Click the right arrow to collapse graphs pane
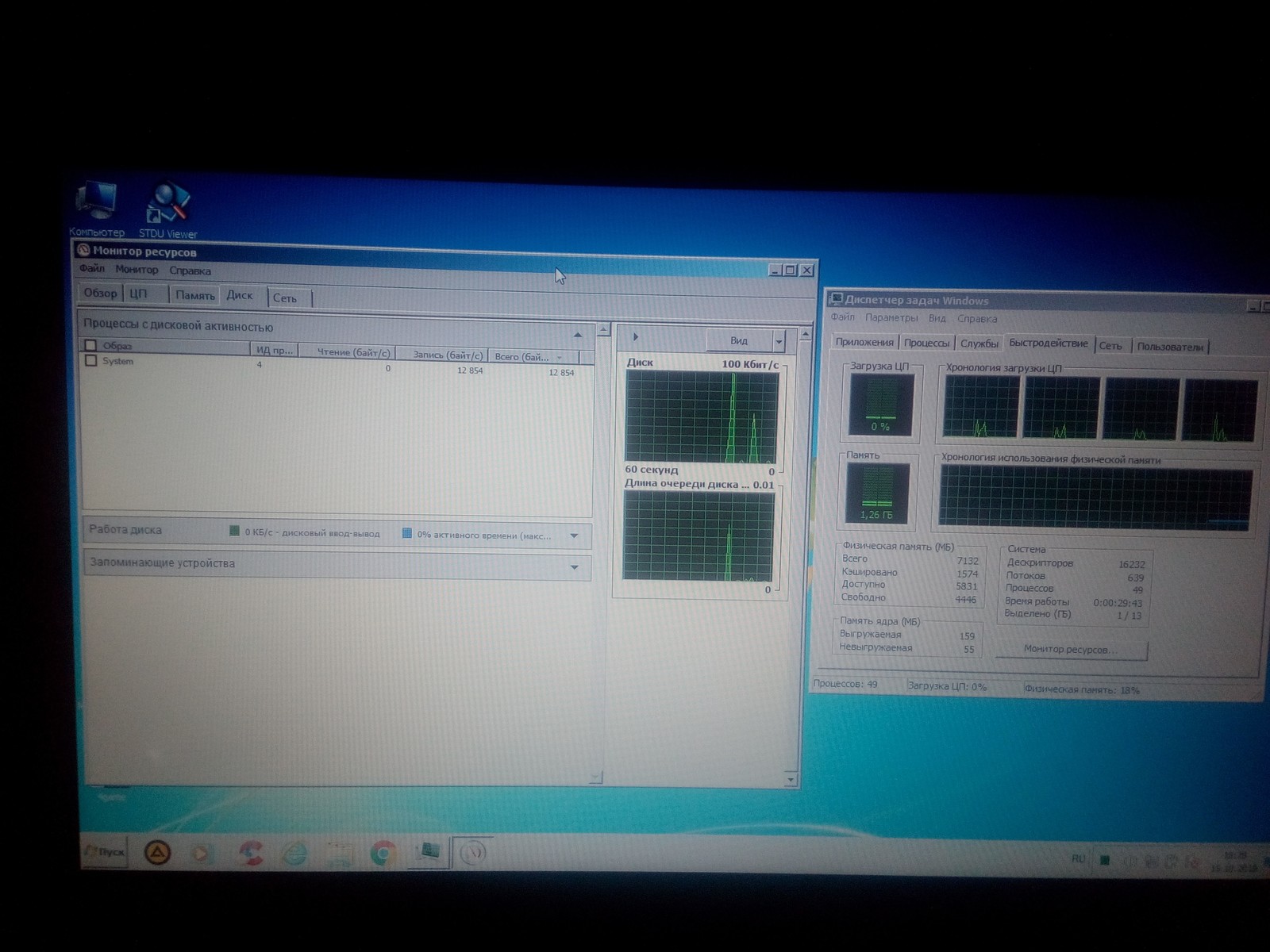This screenshot has height=952, width=1270. 636,337
